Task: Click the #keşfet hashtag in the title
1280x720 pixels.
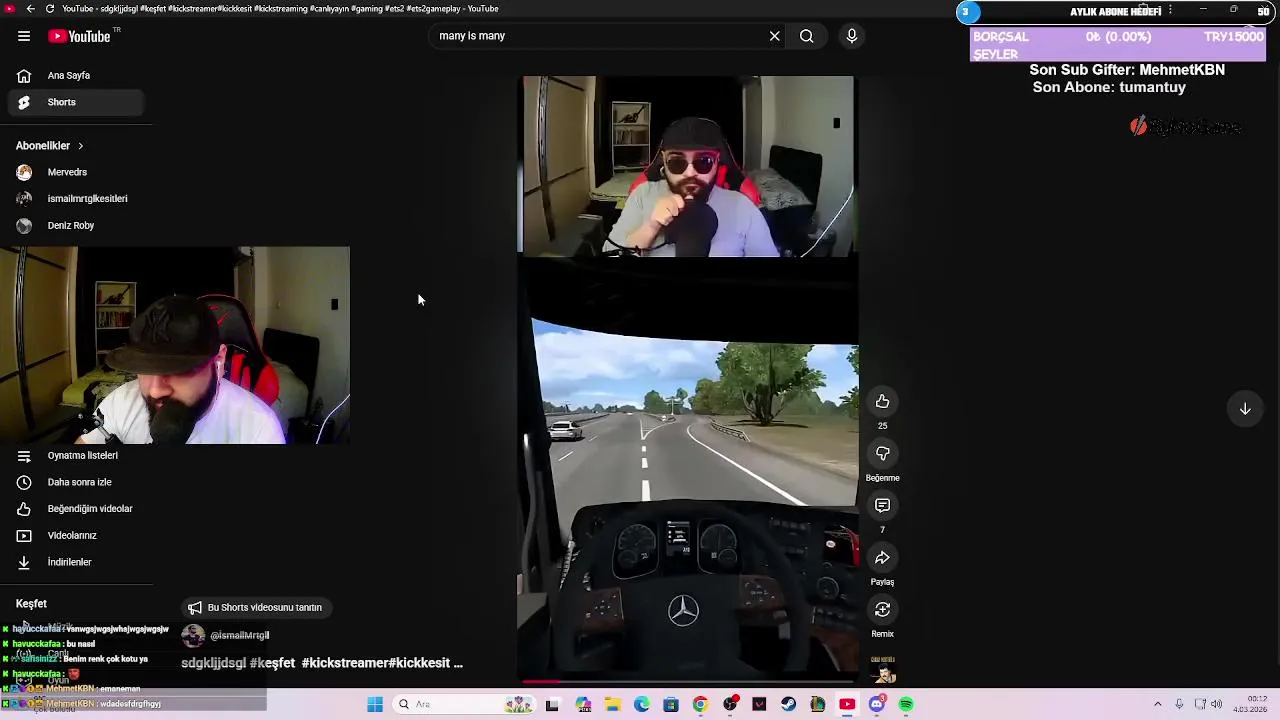Action: pos(272,663)
